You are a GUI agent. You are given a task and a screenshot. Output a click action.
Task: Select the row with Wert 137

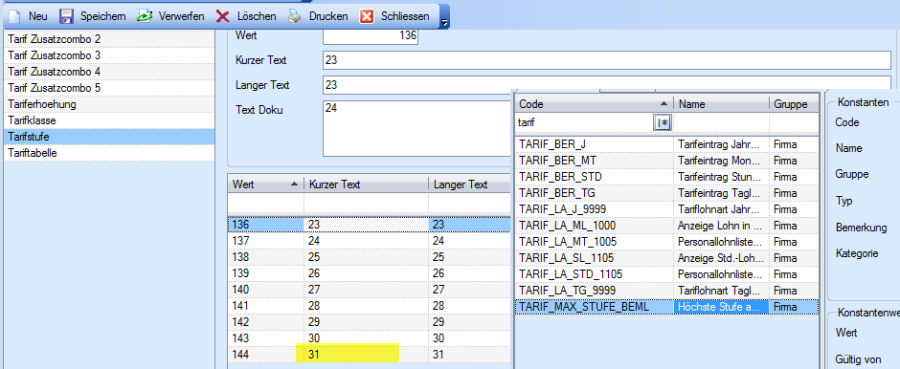369,240
